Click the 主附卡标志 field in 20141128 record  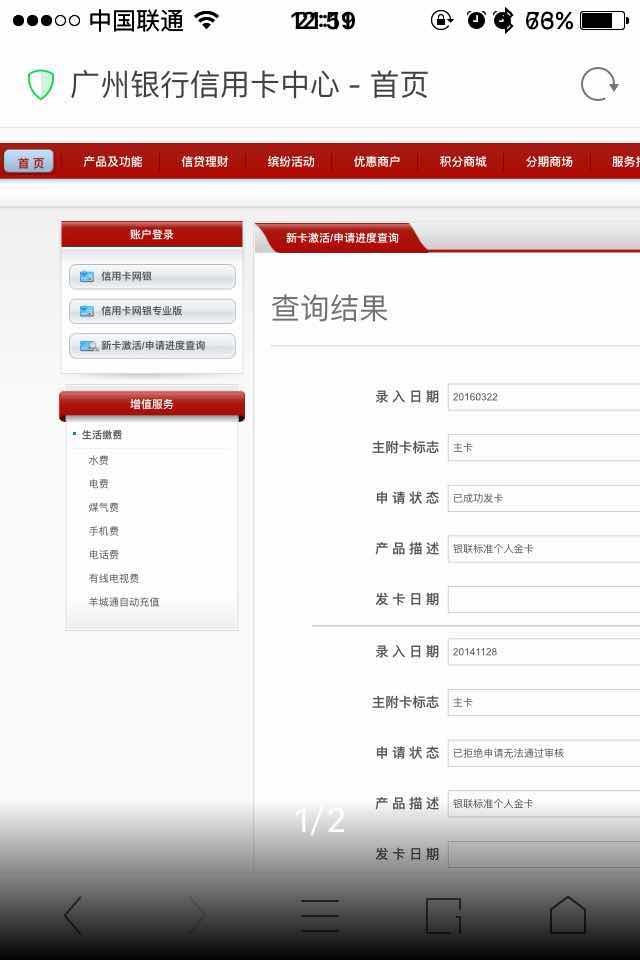[544, 703]
